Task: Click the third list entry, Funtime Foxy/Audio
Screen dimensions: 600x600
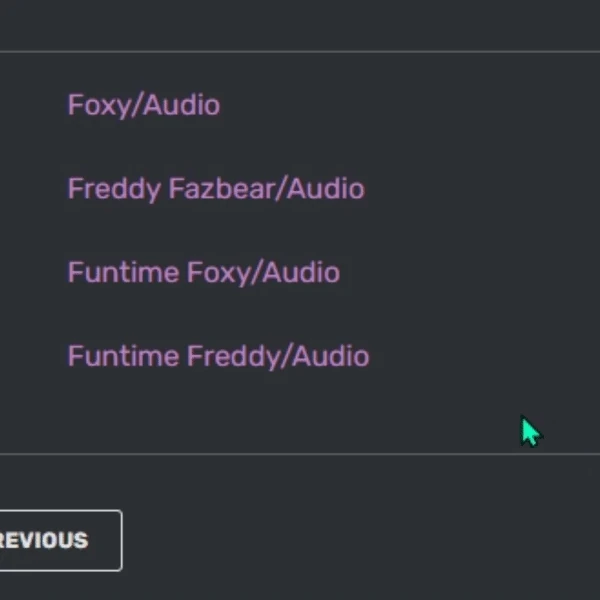Action: (x=203, y=273)
